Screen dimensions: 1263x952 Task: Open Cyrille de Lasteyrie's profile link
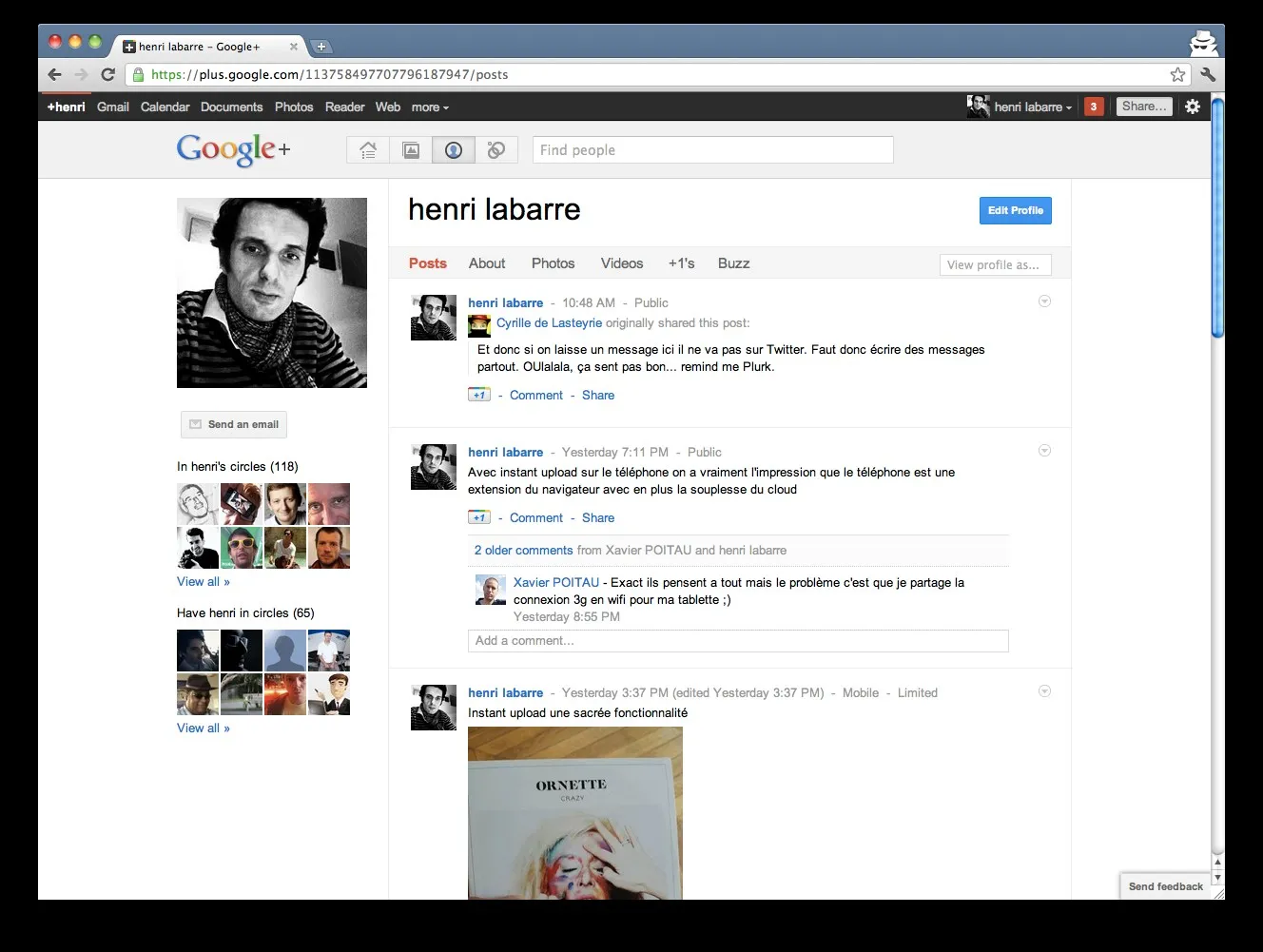[549, 322]
